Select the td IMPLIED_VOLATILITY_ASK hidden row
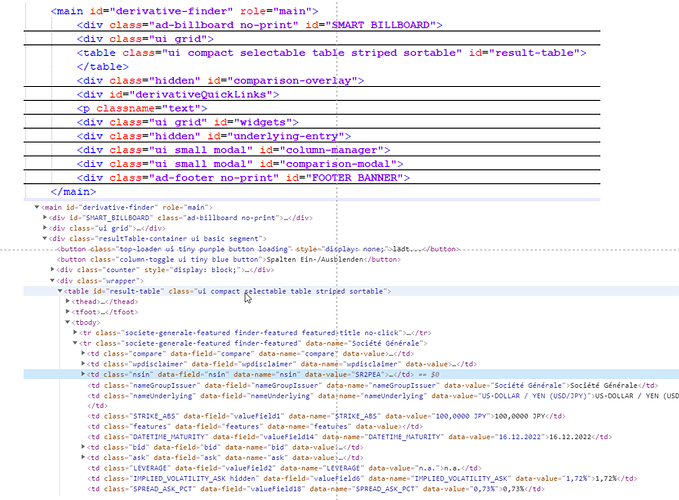The height and width of the screenshot is (500, 679). [x=362, y=478]
